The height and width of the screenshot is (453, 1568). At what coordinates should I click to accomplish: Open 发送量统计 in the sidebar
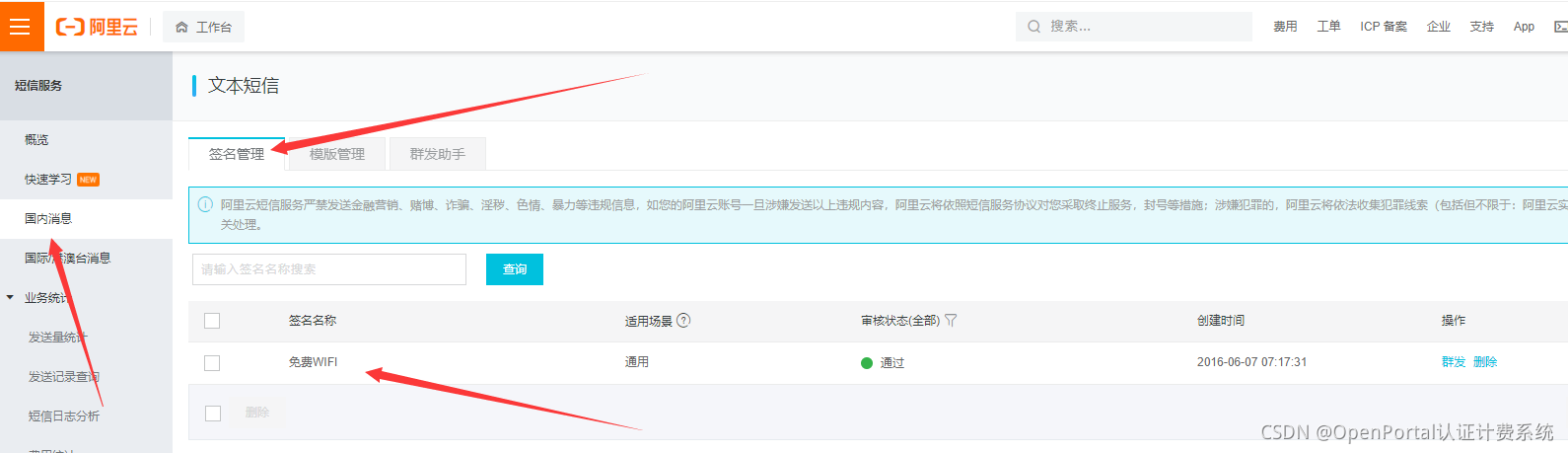point(58,338)
